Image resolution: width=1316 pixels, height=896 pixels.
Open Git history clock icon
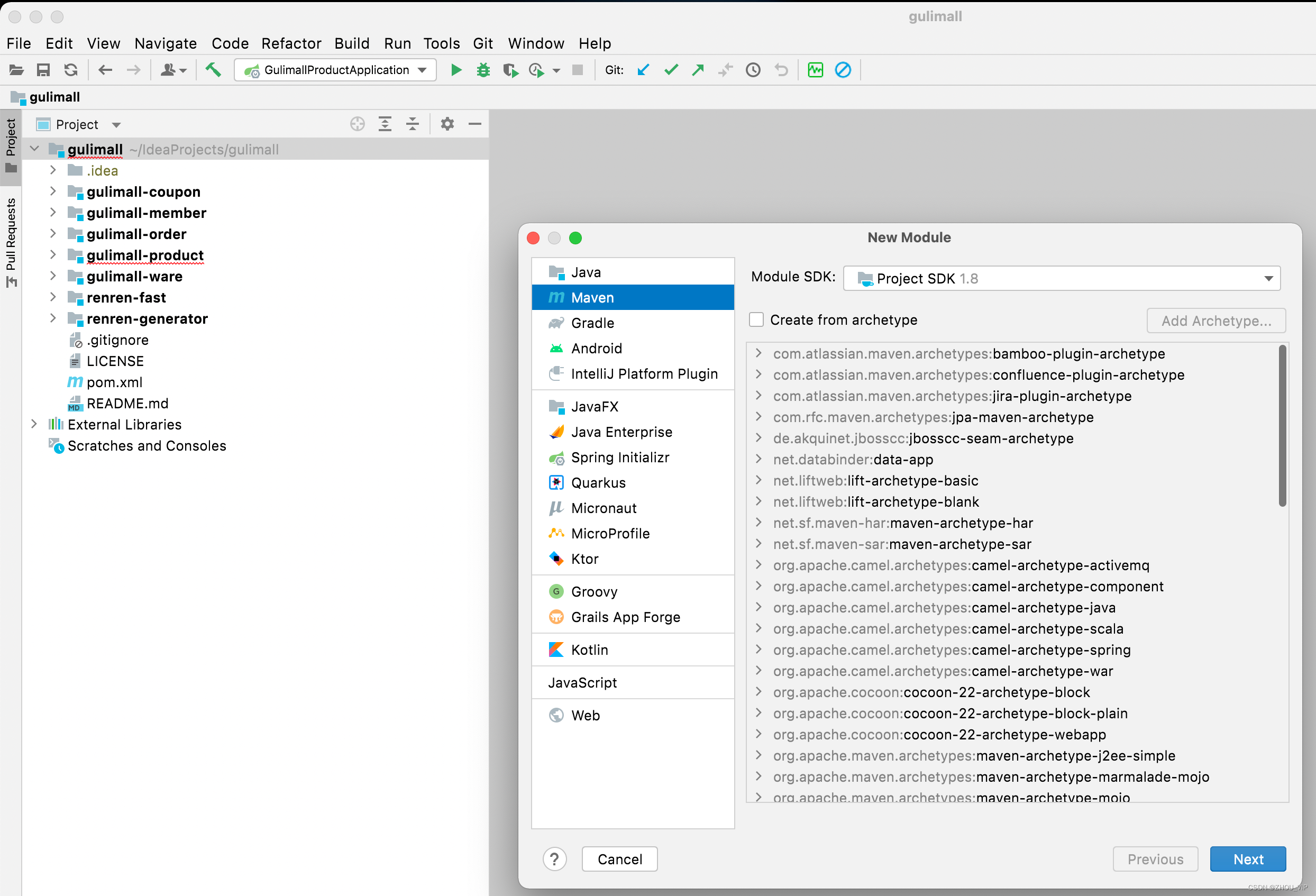click(x=753, y=70)
